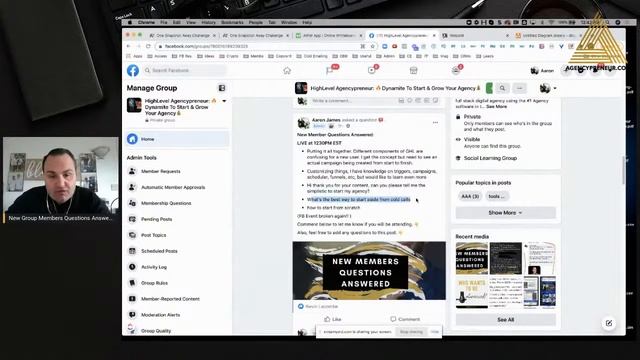This screenshot has height=360, width=640.
Task: Bookmark this page with the star icon
Action: click(372, 47)
